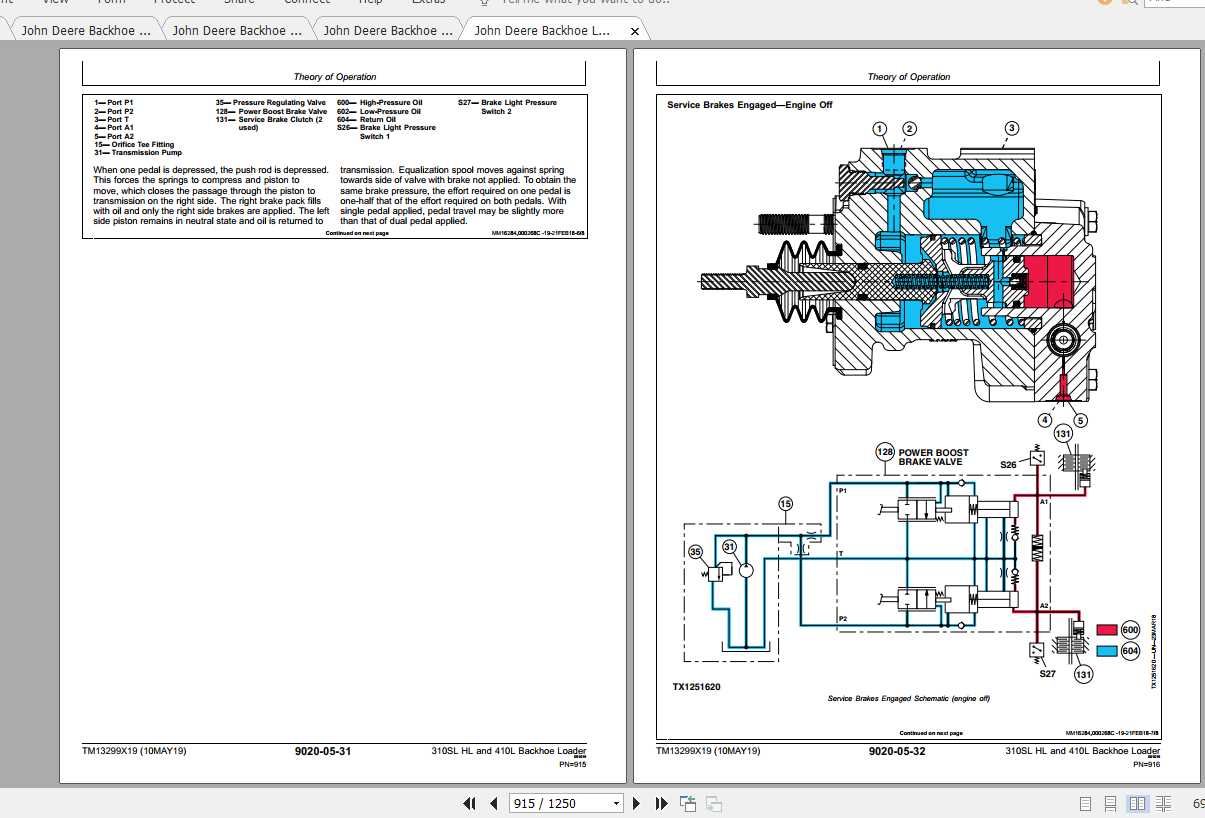The height and width of the screenshot is (818, 1205).
Task: Toggle facing two-page view mode
Action: 1137,803
